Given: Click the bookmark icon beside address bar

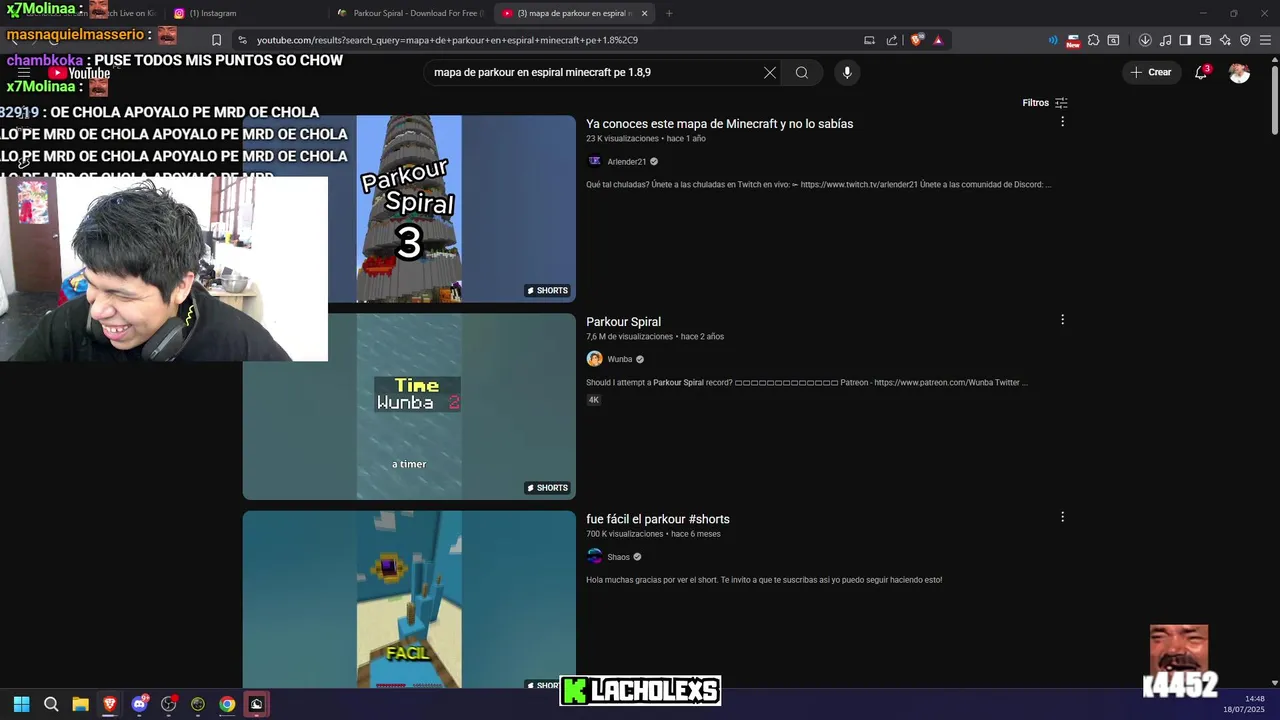Looking at the screenshot, I should (x=216, y=40).
